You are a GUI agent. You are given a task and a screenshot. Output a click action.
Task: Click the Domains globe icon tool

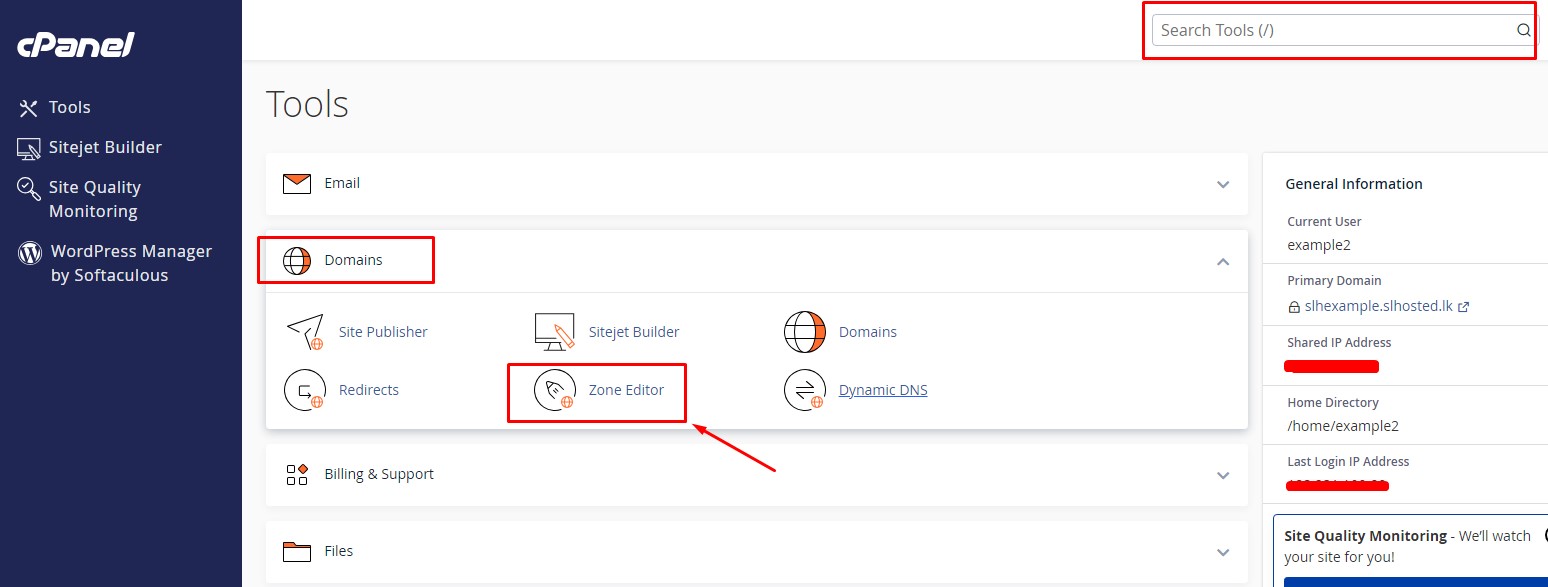[805, 332]
